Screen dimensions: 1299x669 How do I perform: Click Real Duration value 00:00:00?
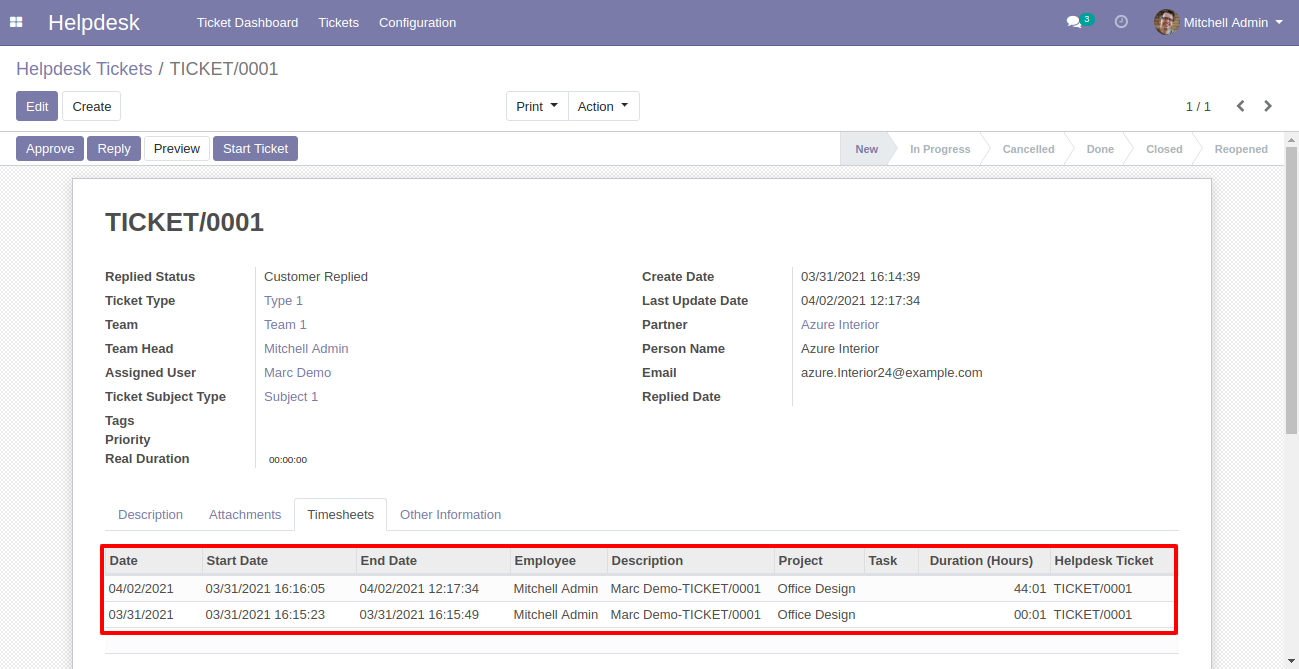pos(288,460)
